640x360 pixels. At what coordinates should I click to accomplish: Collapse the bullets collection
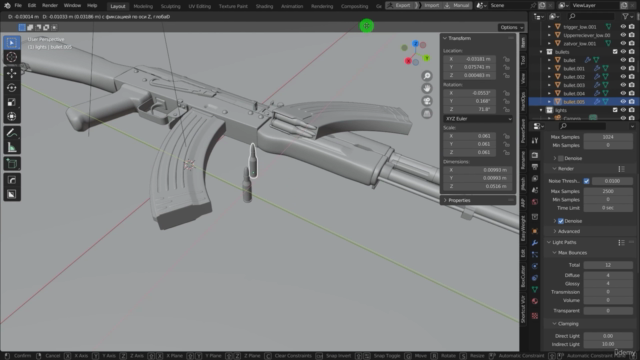[x=541, y=52]
